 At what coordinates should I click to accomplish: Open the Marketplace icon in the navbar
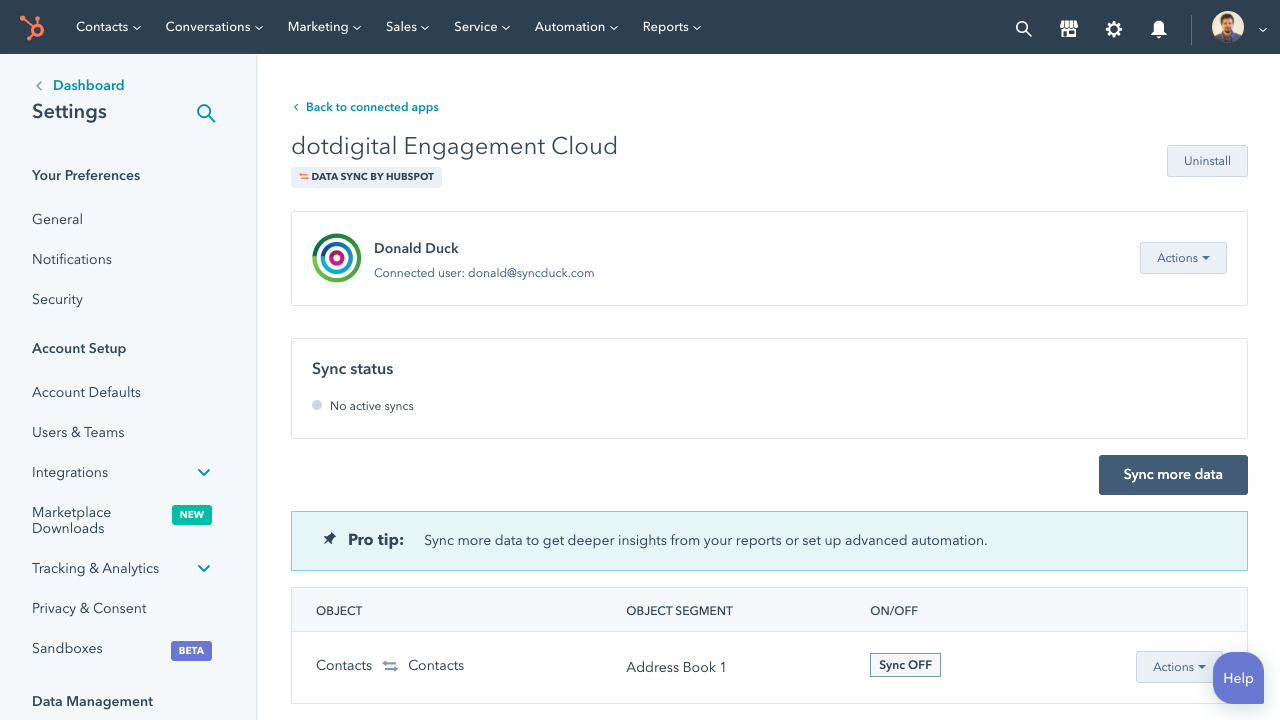click(x=1068, y=28)
